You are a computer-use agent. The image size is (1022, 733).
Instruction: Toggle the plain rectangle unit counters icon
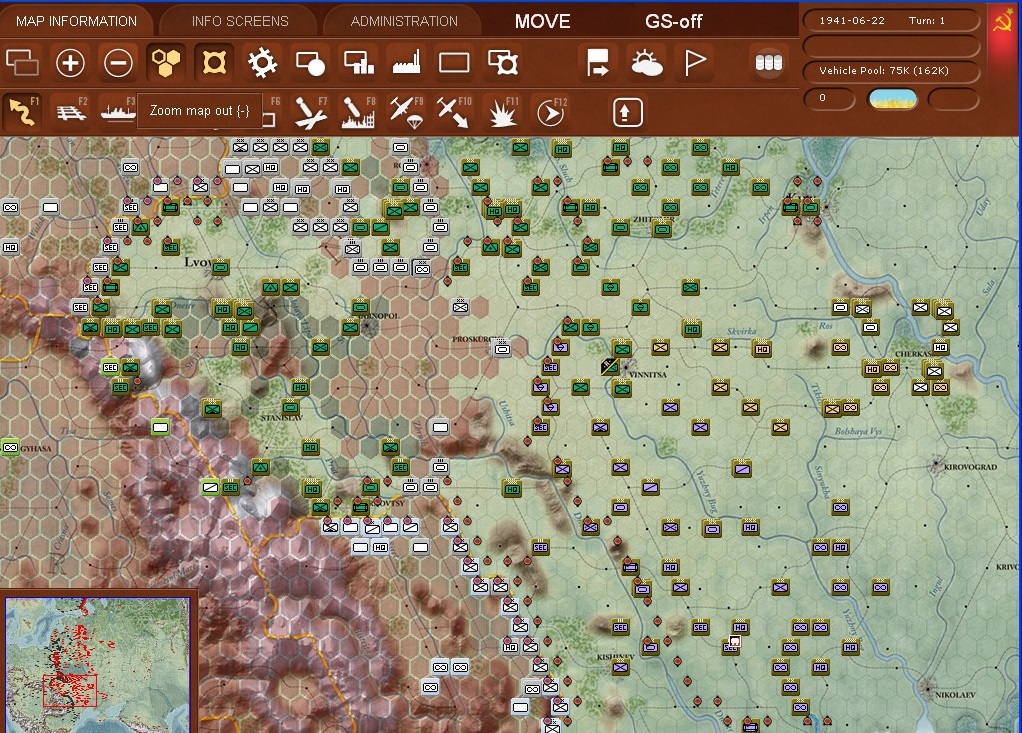tap(454, 63)
